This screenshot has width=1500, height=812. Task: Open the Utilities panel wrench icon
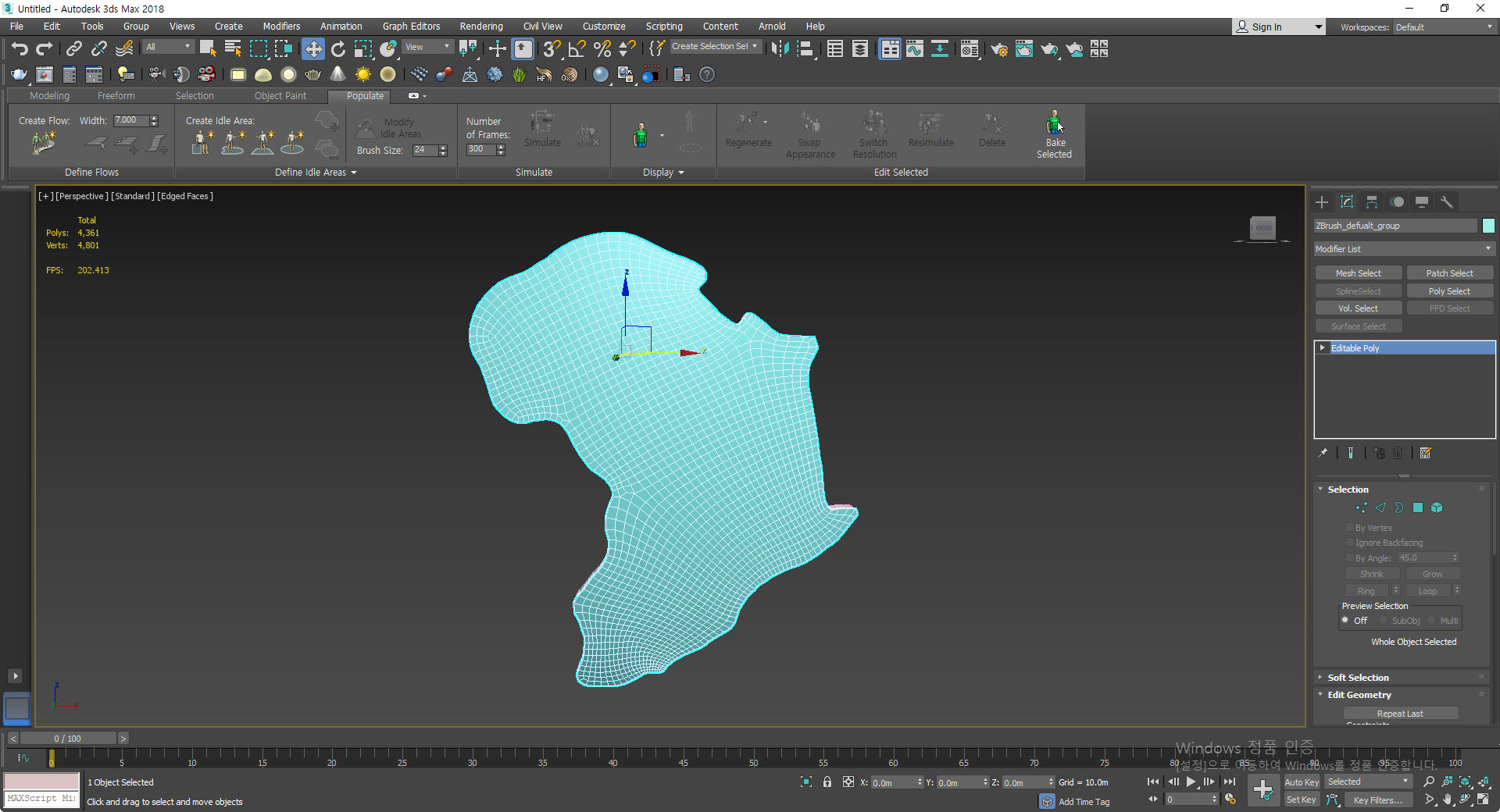(x=1447, y=202)
